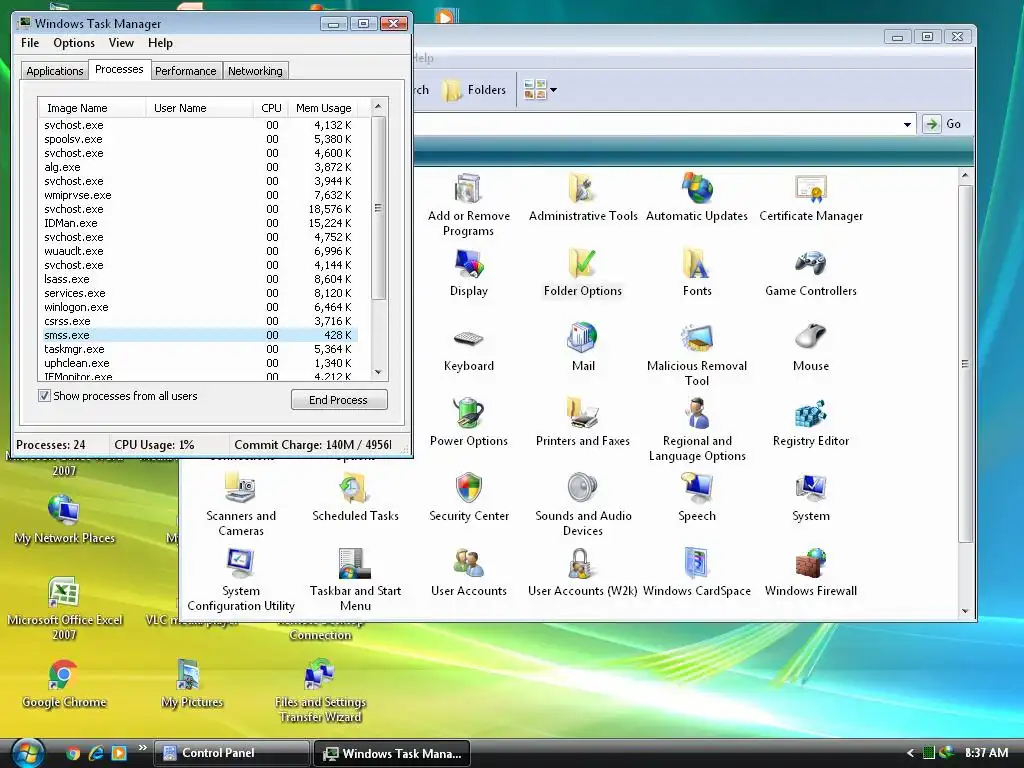
Task: Click process list scrollbar down arrow
Action: [378, 372]
